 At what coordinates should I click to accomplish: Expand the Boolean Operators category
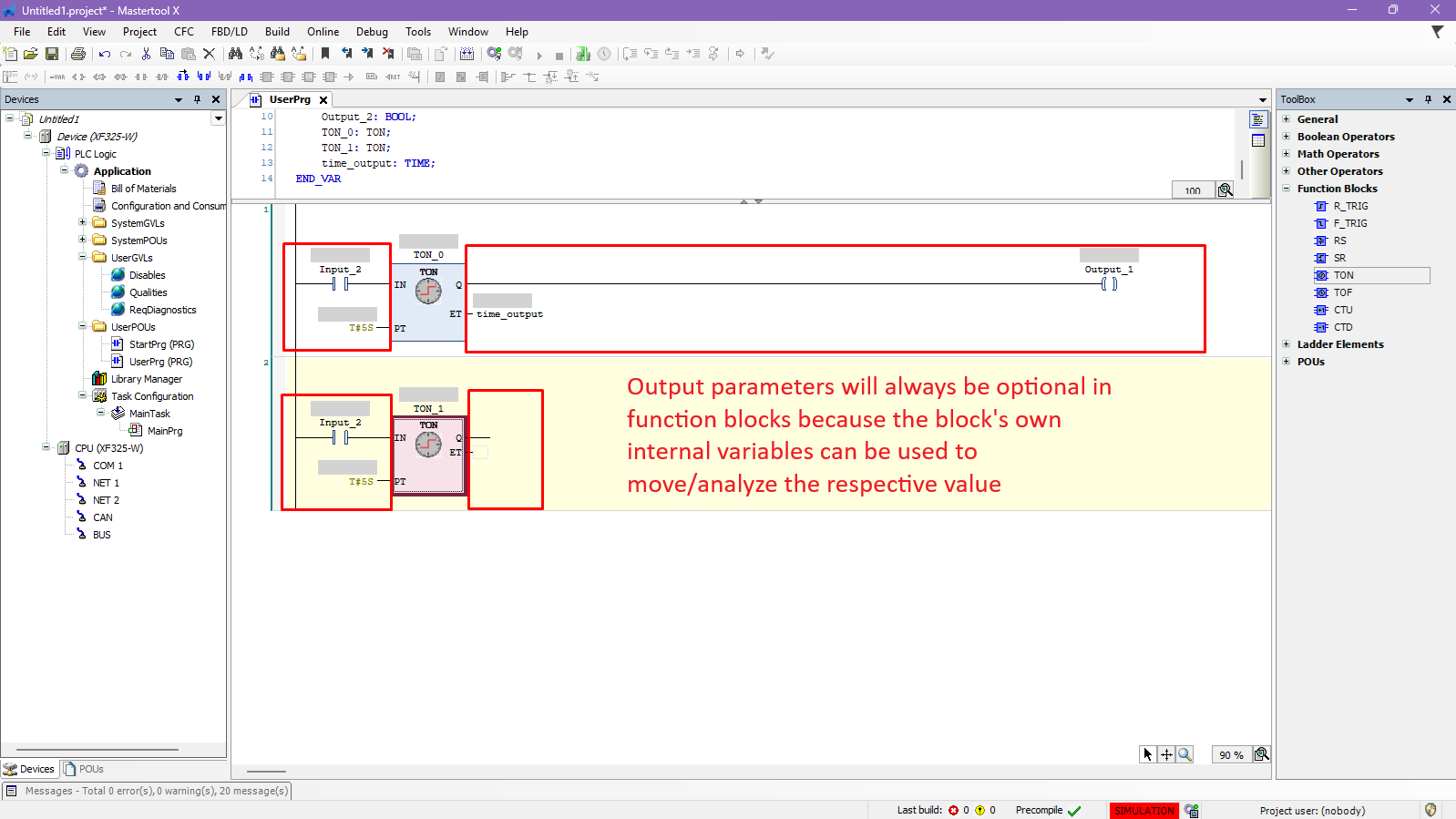click(x=1287, y=137)
